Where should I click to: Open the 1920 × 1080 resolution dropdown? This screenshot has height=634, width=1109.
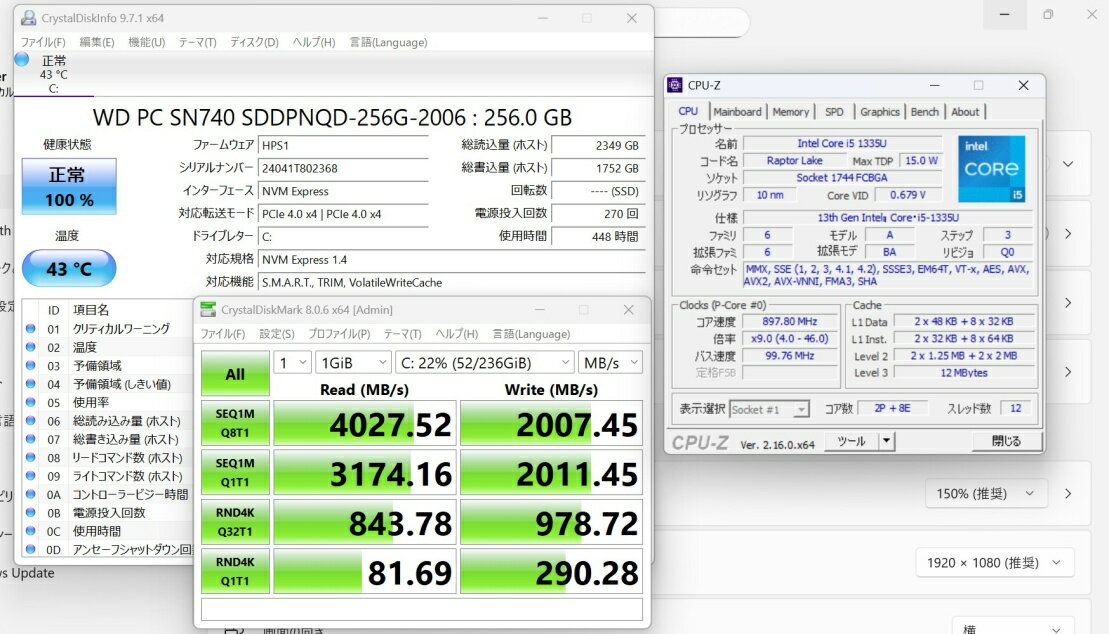(995, 563)
